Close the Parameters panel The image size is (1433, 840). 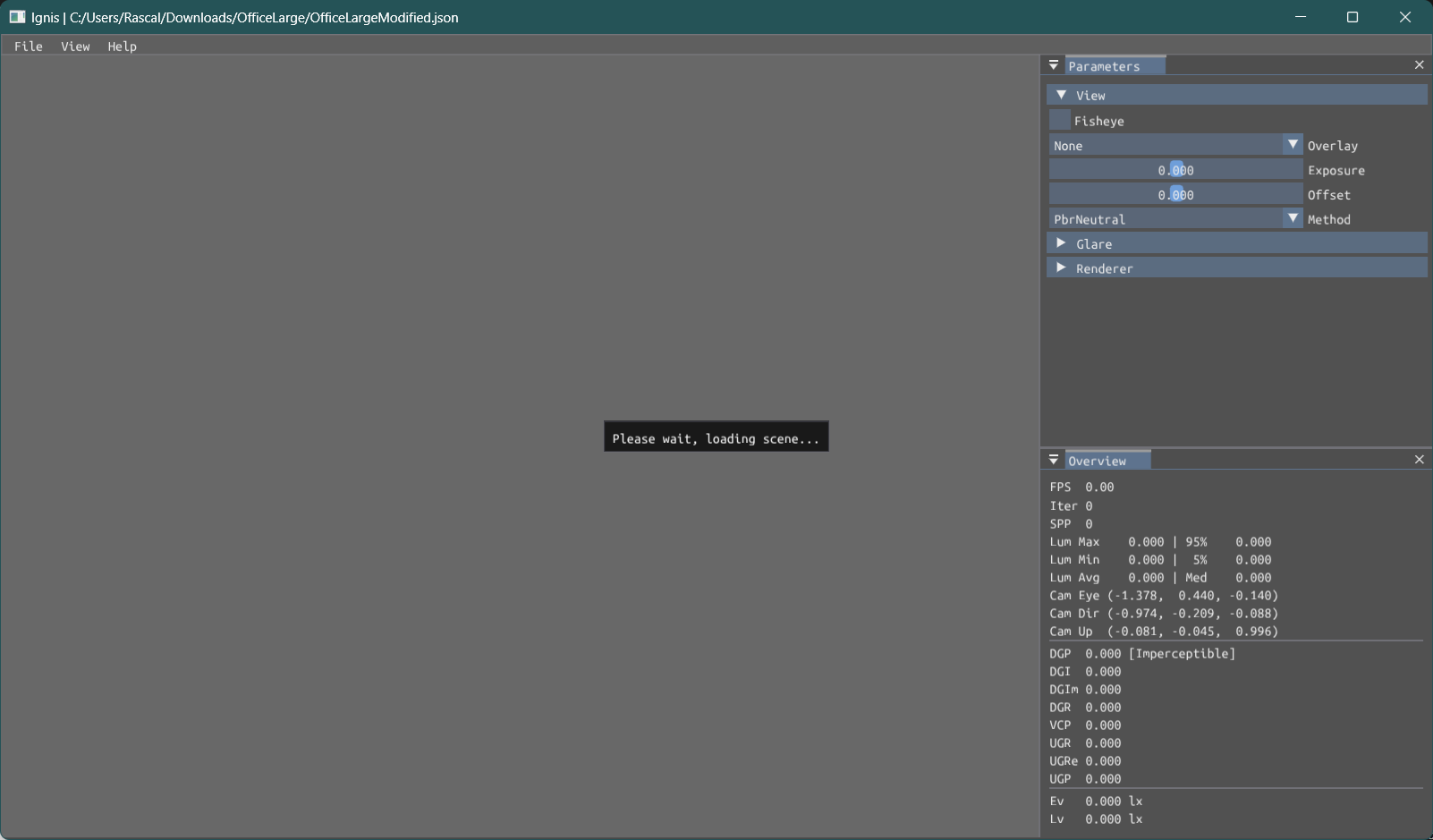click(x=1419, y=65)
